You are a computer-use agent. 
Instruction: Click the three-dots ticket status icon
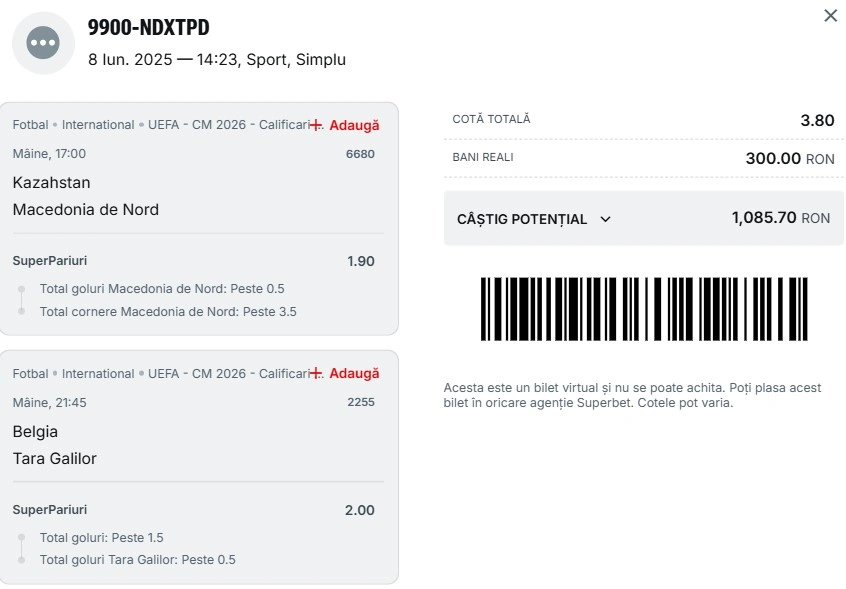[43, 43]
